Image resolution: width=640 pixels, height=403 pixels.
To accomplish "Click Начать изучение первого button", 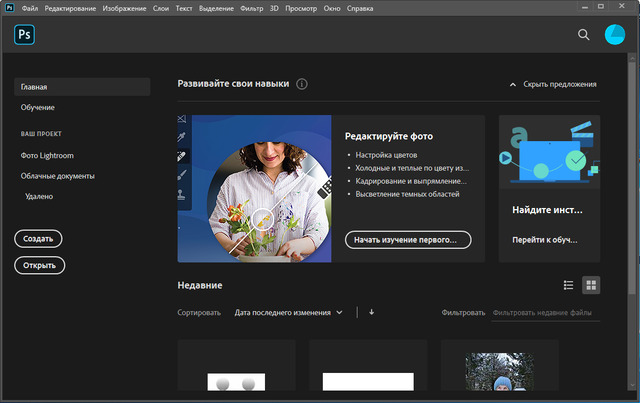I will [x=407, y=240].
